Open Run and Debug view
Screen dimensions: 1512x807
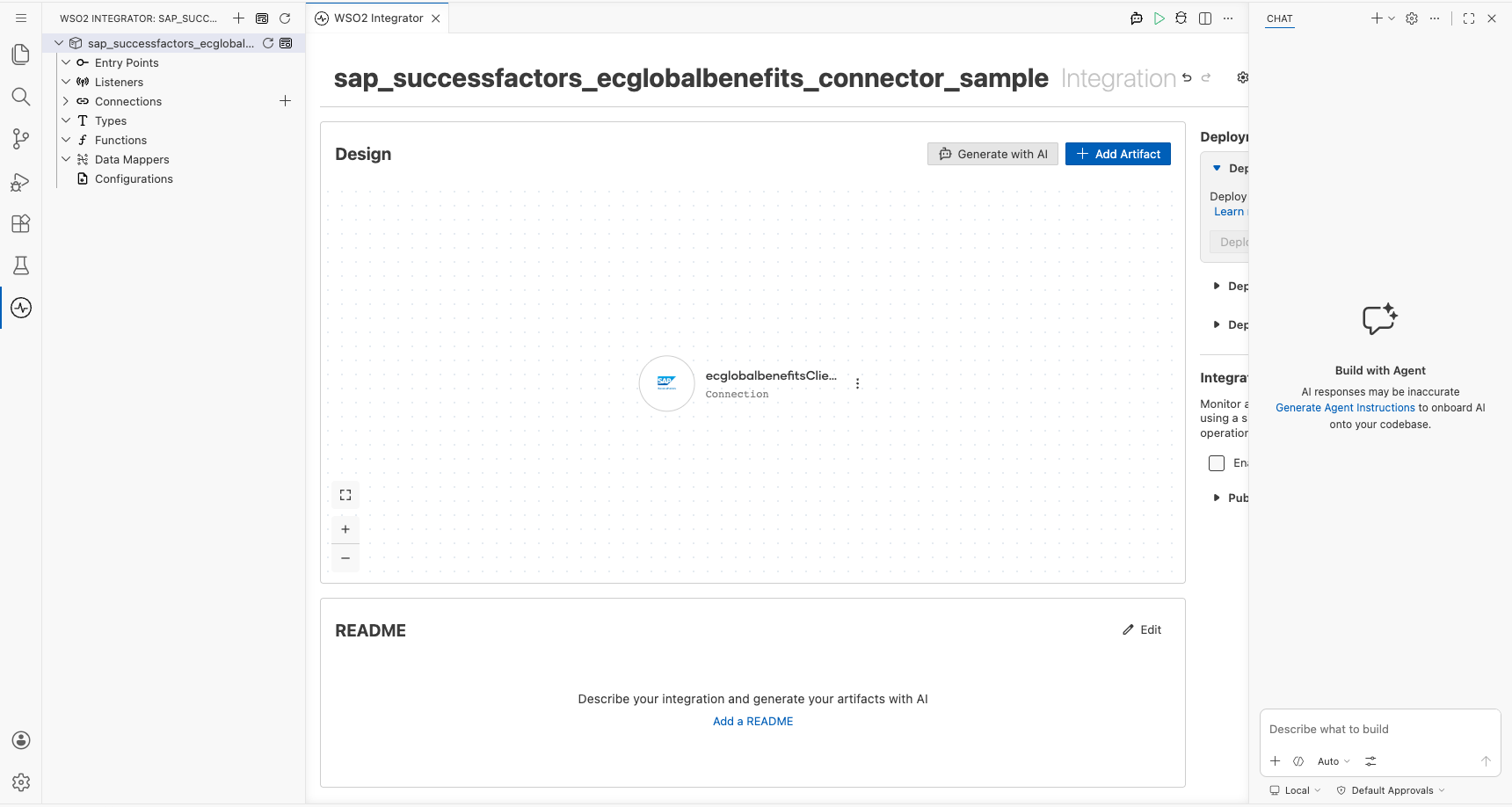[21, 181]
